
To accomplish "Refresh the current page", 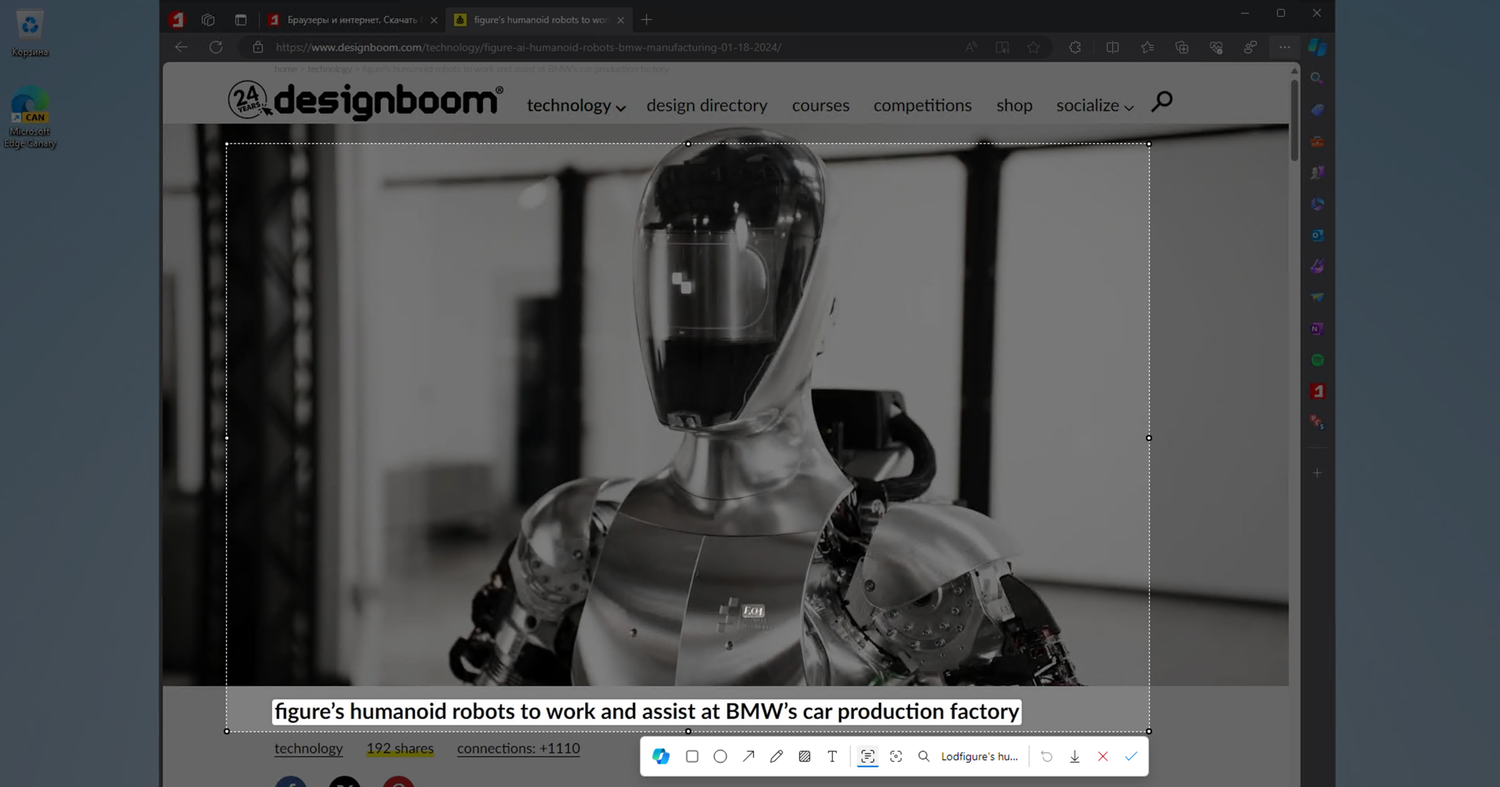I will click(216, 47).
